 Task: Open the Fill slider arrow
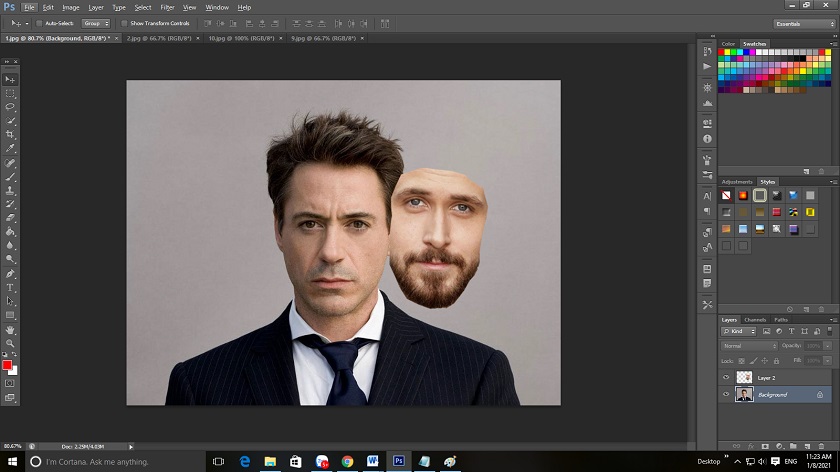(827, 361)
